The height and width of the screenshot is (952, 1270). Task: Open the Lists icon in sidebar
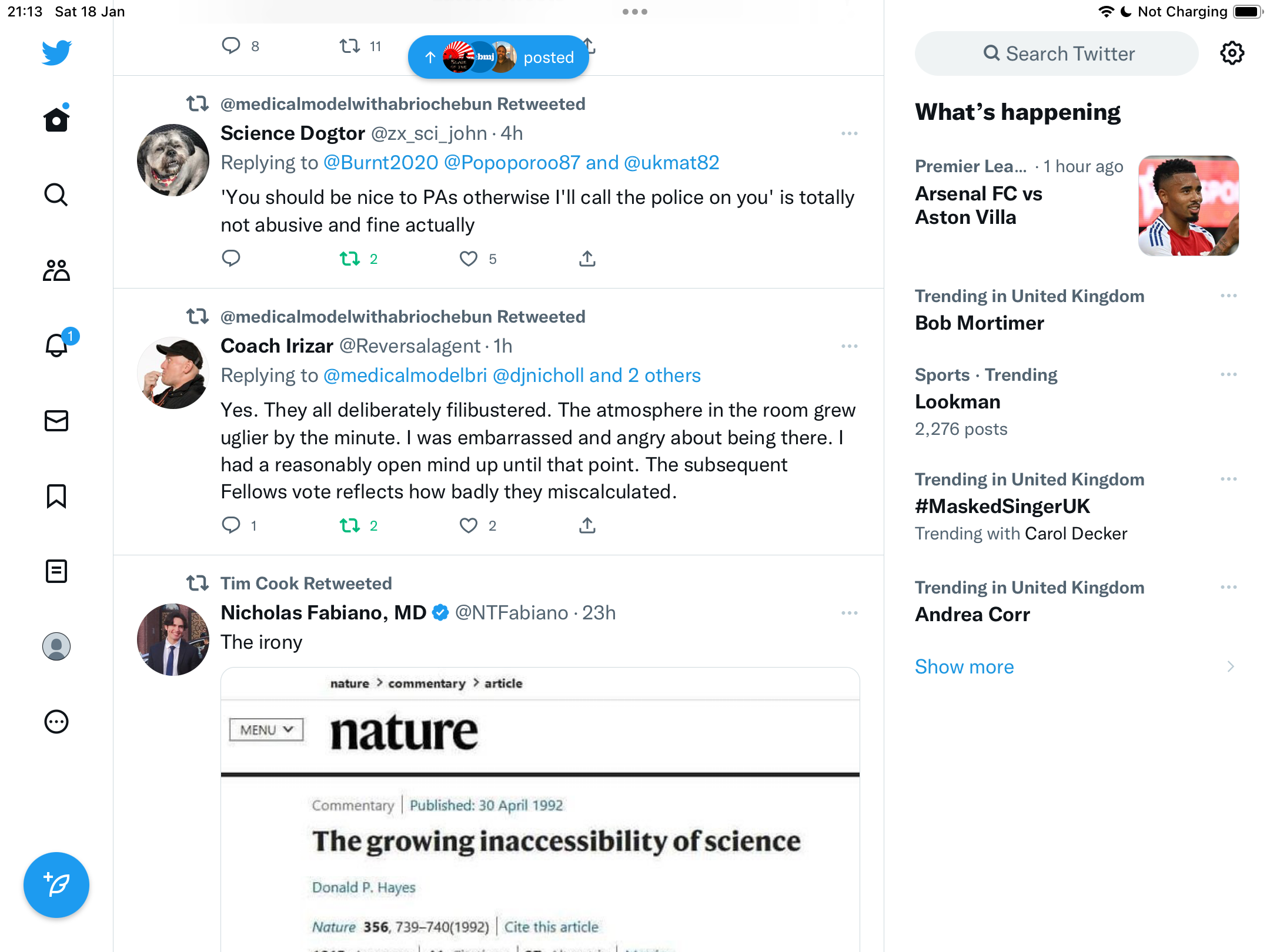point(56,571)
